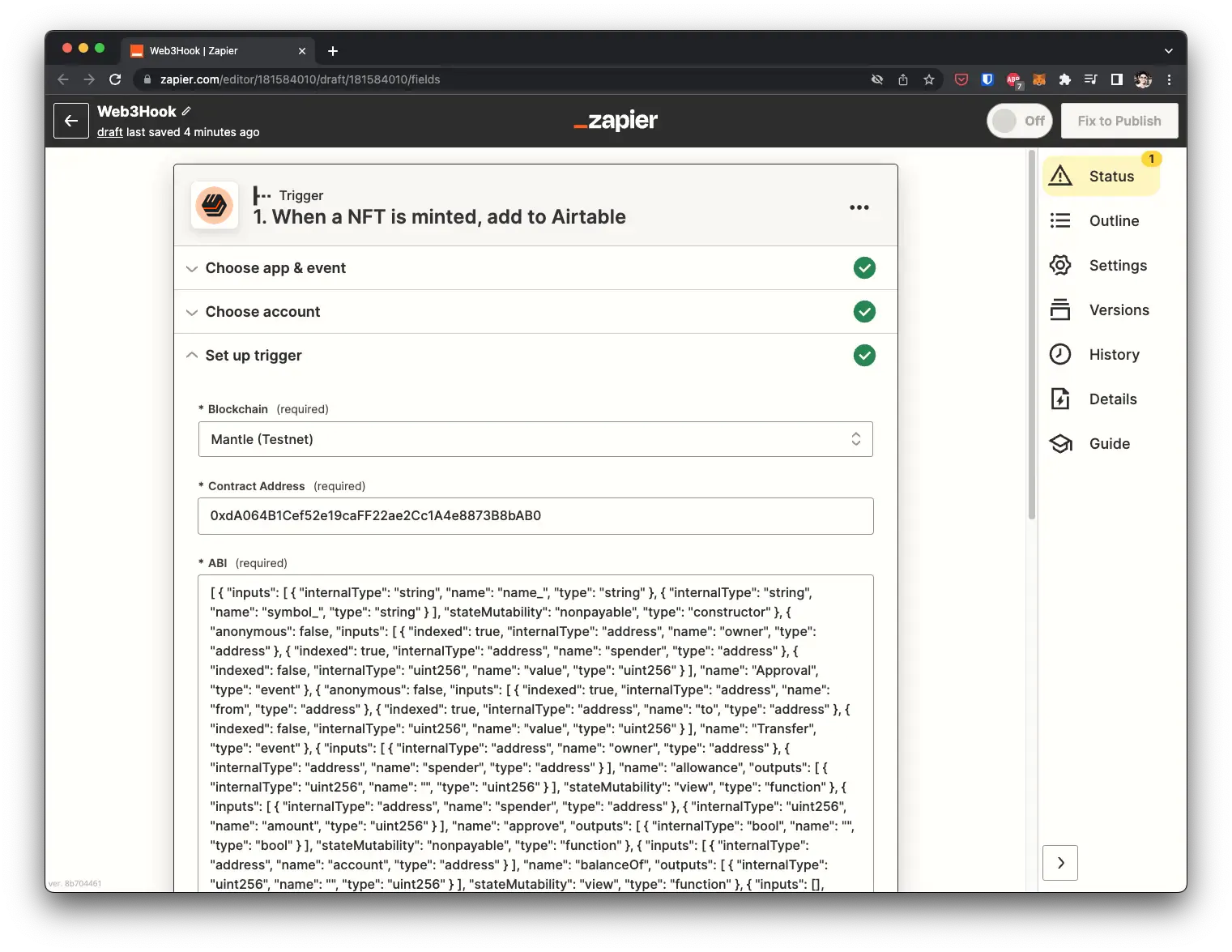Click the Settings gear icon in sidebar
The height and width of the screenshot is (952, 1232).
pyautogui.click(x=1060, y=265)
